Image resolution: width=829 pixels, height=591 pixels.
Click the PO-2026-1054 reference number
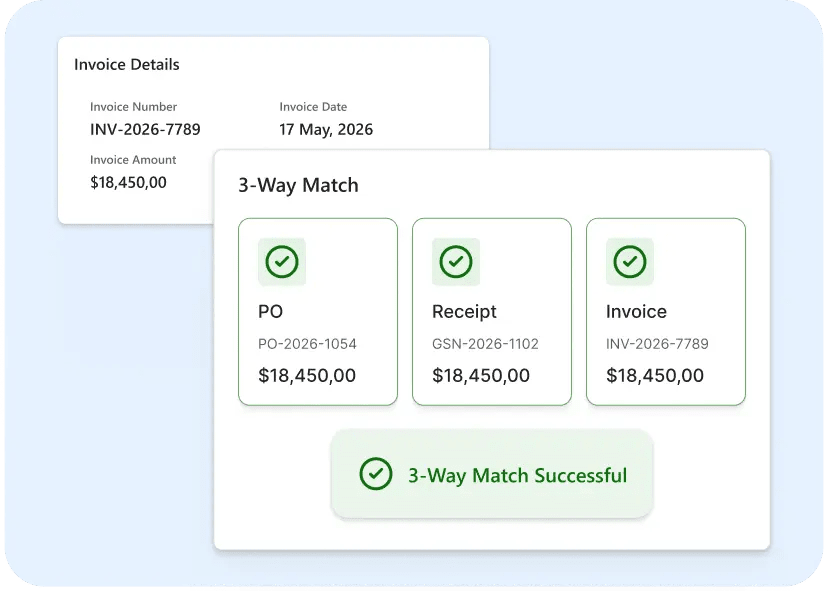click(307, 344)
